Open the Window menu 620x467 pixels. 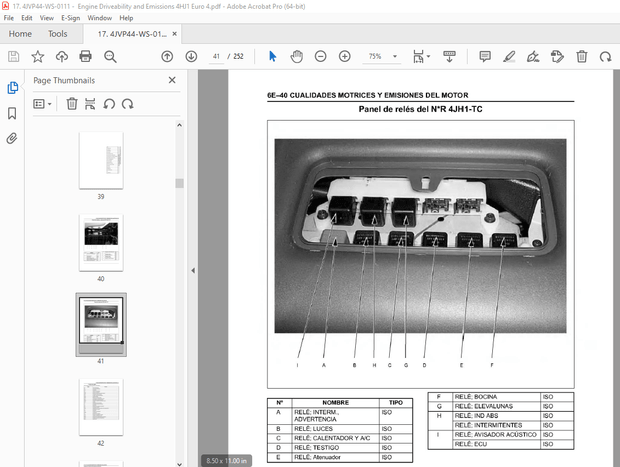point(99,18)
